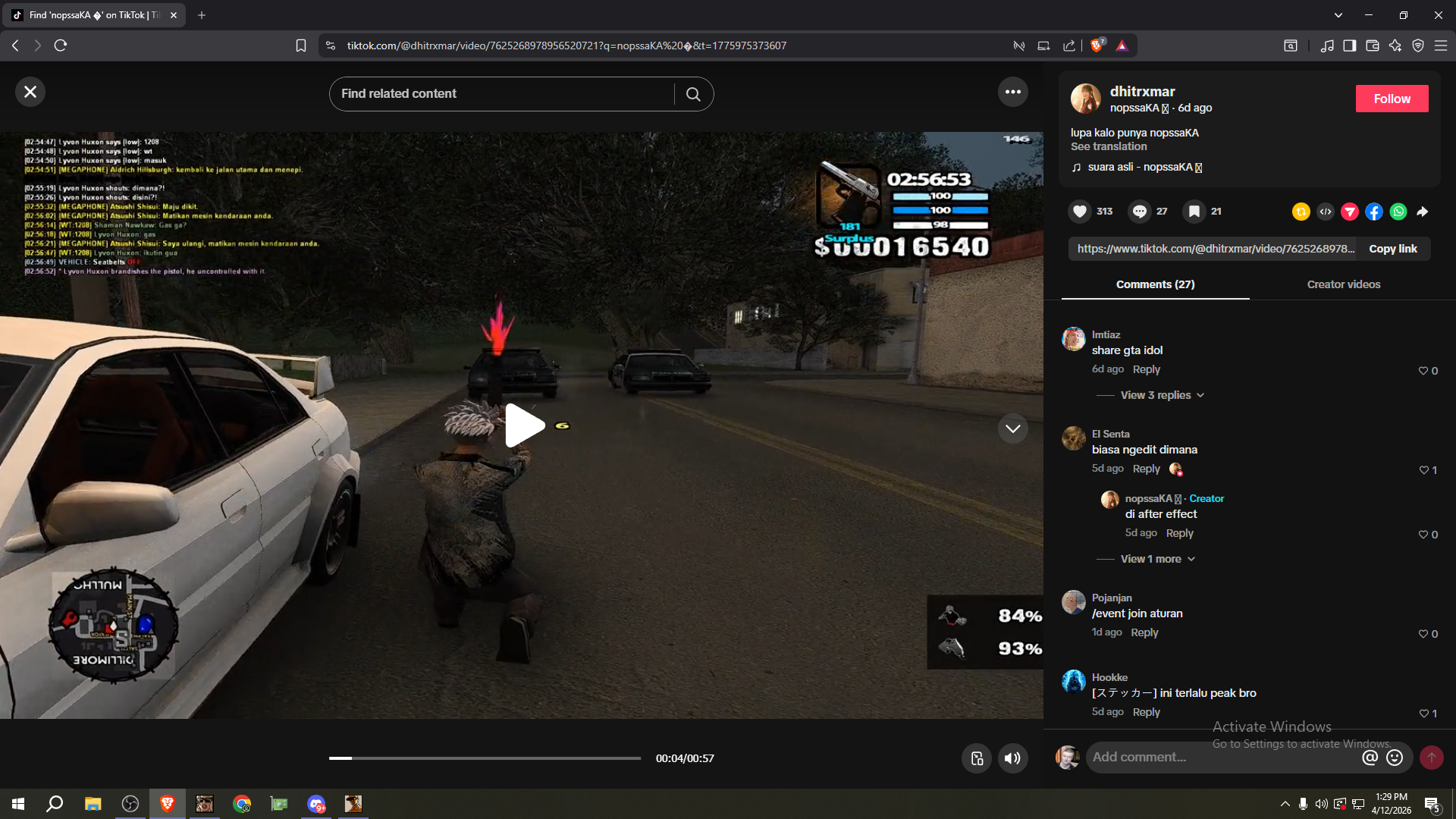Screen dimensions: 1456x819
Task: Reply to El Senta's comment
Action: pyautogui.click(x=1147, y=469)
